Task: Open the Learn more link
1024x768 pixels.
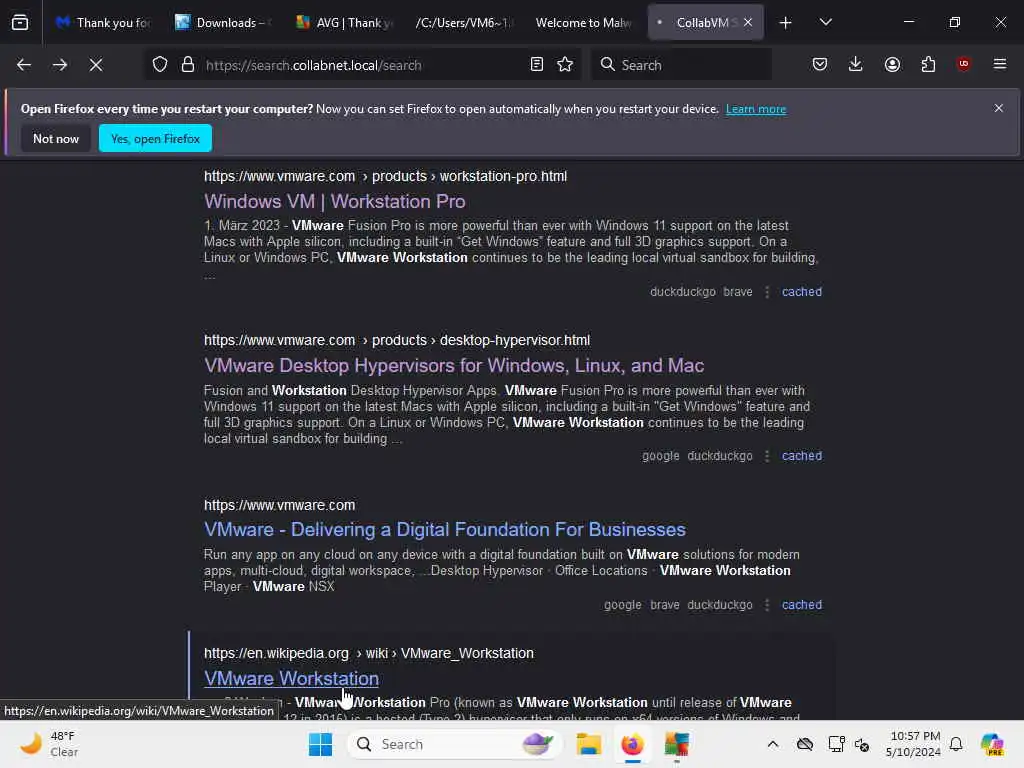Action: pos(756,109)
